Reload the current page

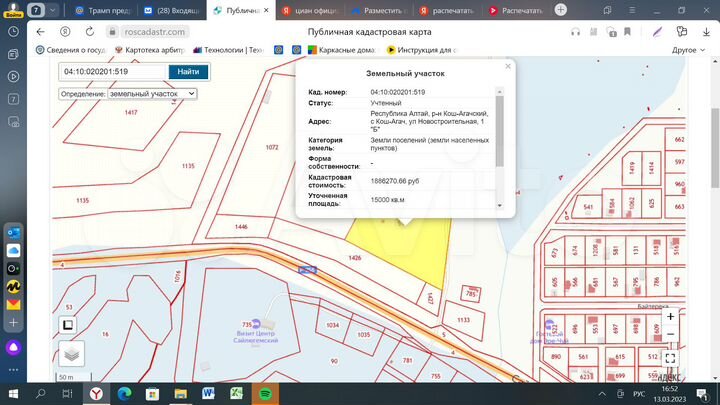(90, 32)
